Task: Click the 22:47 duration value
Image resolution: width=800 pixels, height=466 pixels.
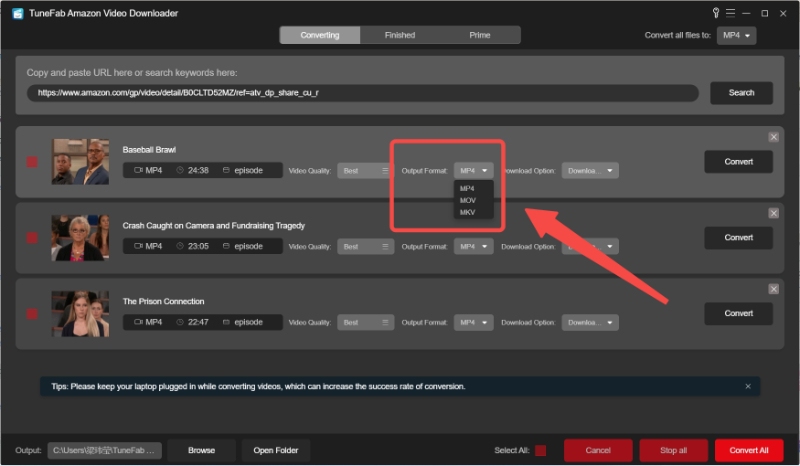Action: tap(198, 323)
